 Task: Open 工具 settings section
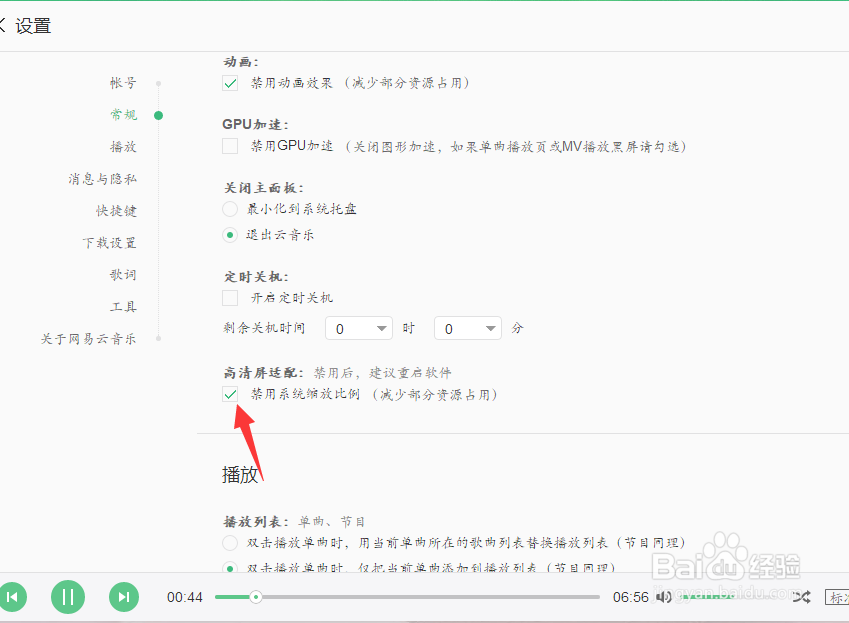(123, 306)
